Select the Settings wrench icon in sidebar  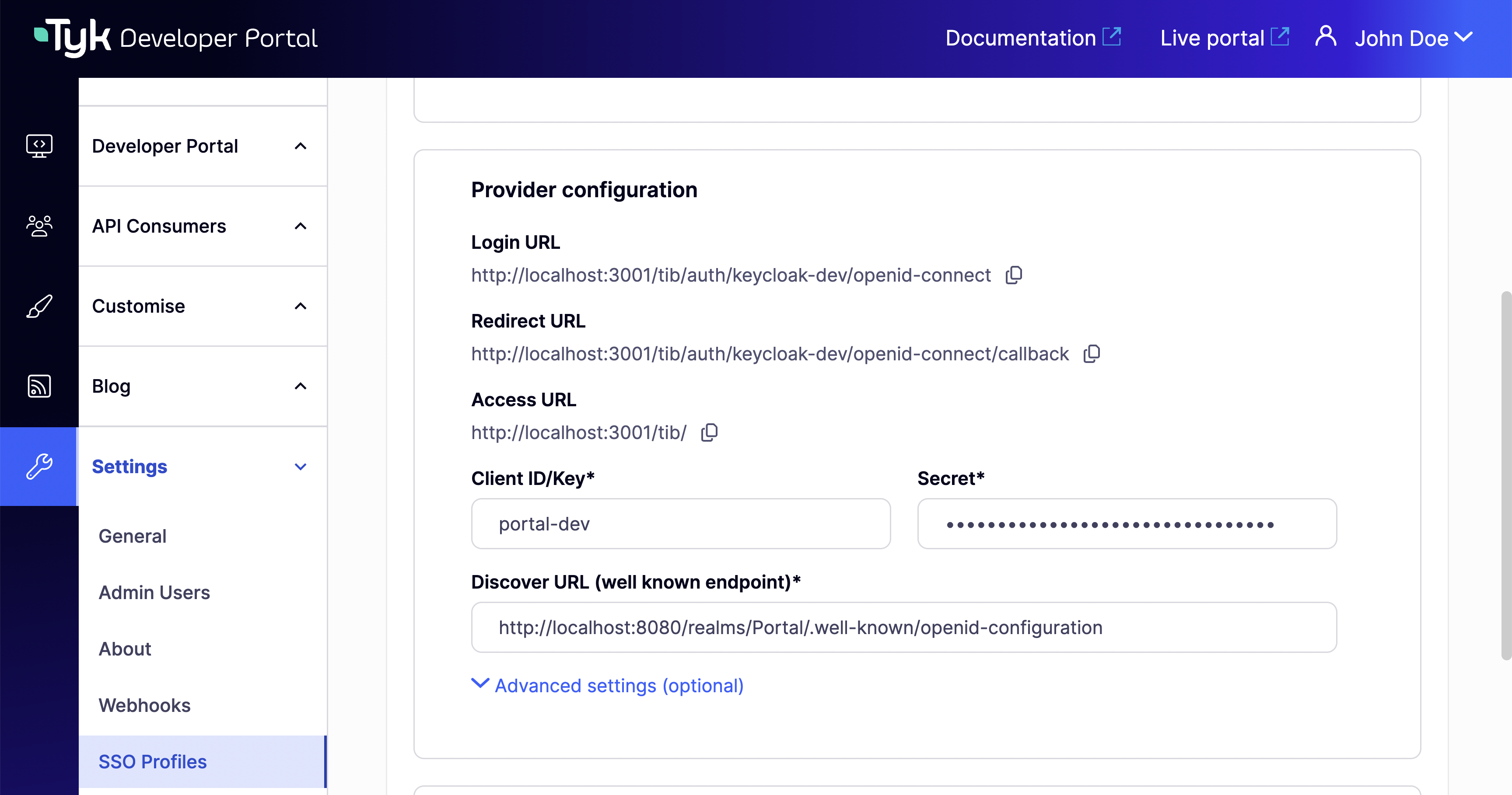tap(39, 467)
